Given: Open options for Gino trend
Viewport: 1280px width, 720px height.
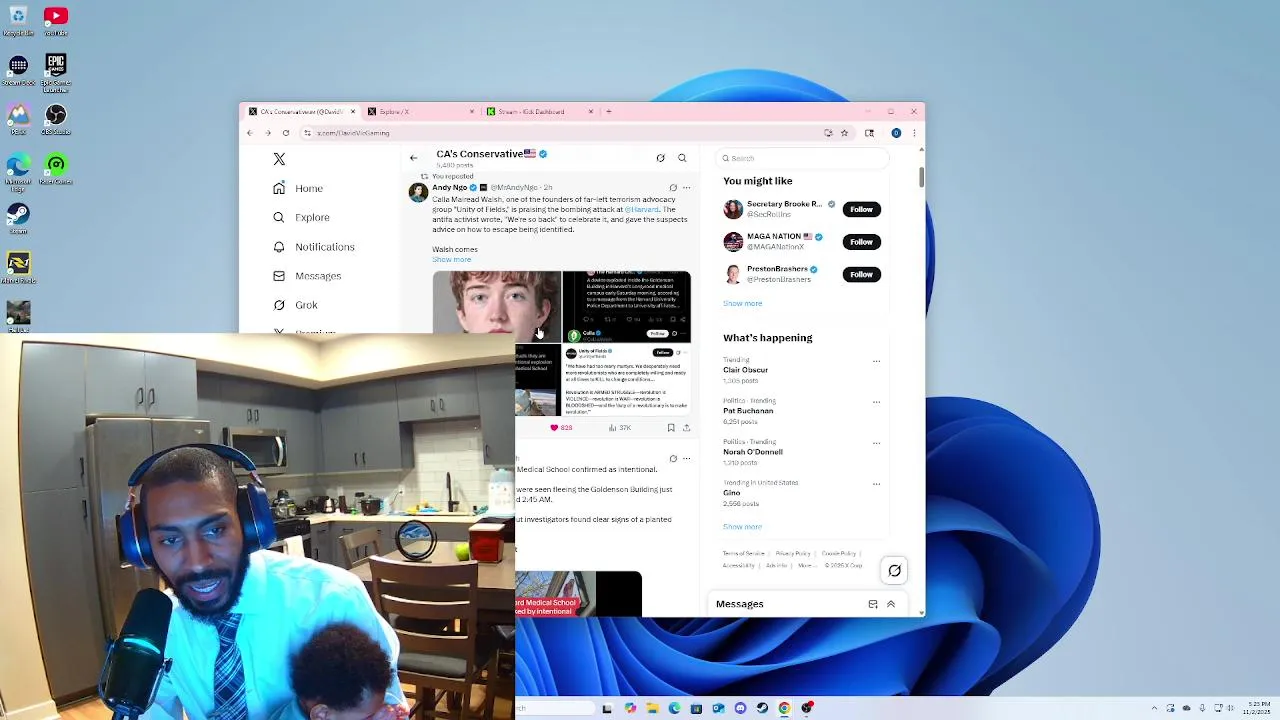Looking at the screenshot, I should click(x=876, y=484).
